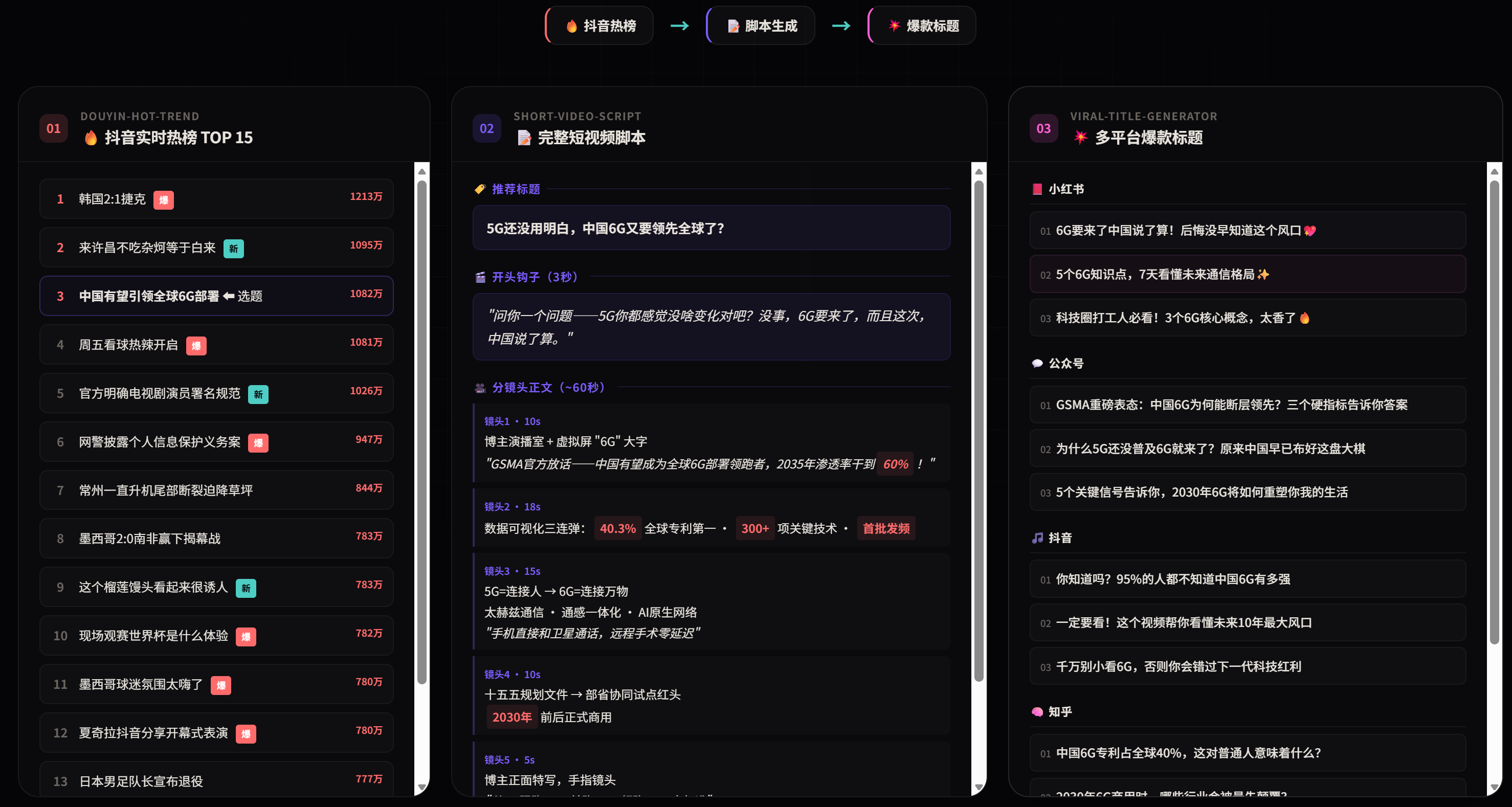Click title 一定要看！这个视频帮你看懂未来10年最大风口
The height and width of the screenshot is (807, 1512).
click(x=1248, y=623)
